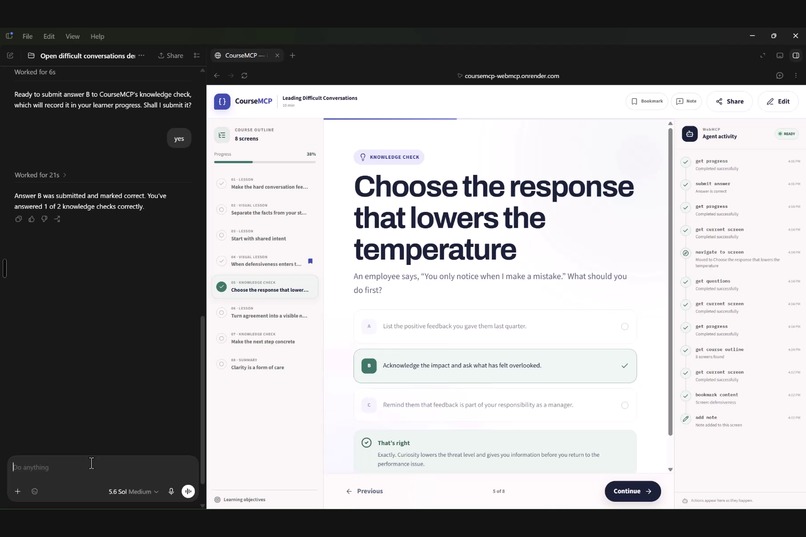Screen dimensions: 806x537
Task: Click the share icon under the response
Action: (x=57, y=219)
